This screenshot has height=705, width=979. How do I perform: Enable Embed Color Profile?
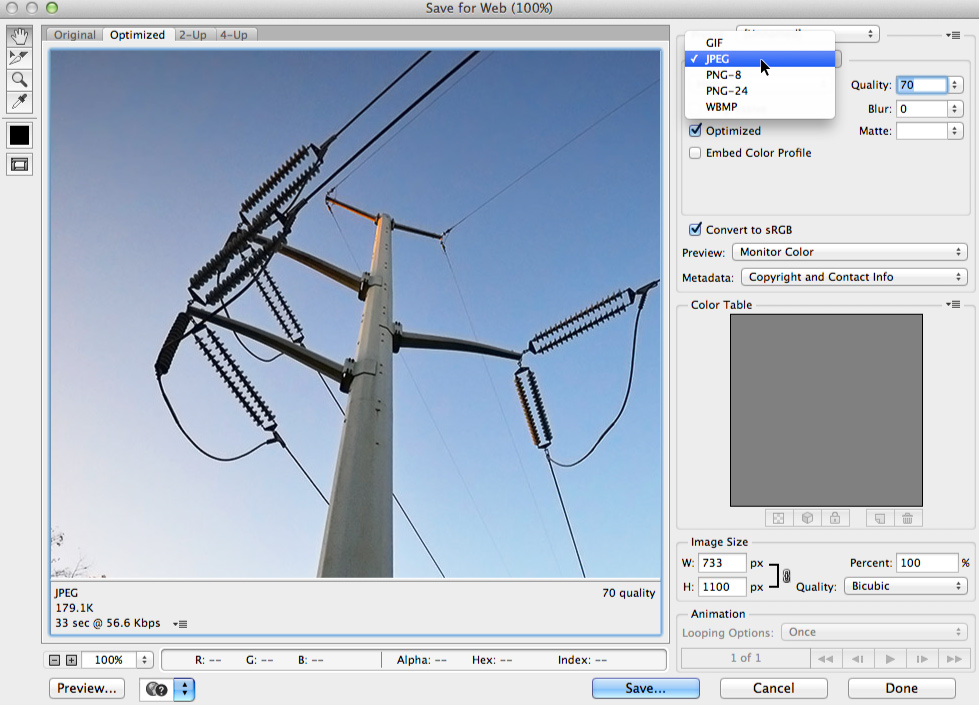pyautogui.click(x=695, y=152)
